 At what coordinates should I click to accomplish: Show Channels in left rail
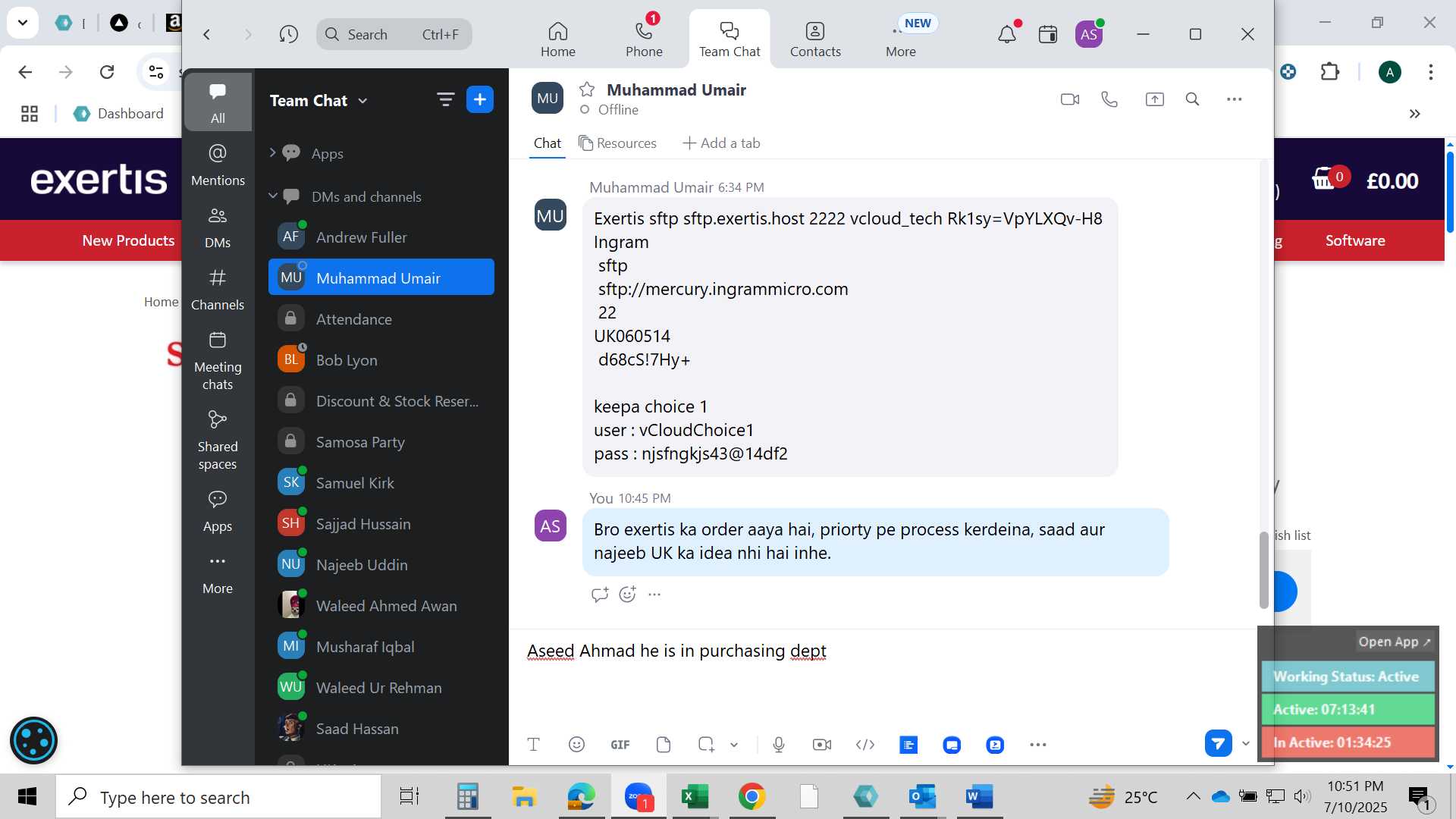(x=218, y=289)
